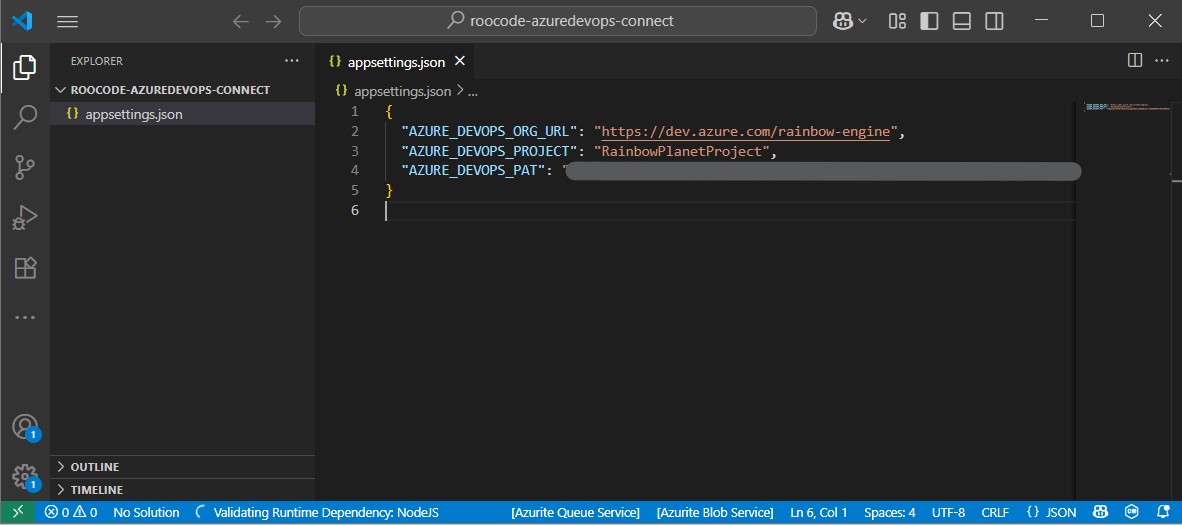Screen dimensions: 1182x525
Task: Click the dev.azure.com/rainbow-engine URL link
Action: tap(746, 132)
